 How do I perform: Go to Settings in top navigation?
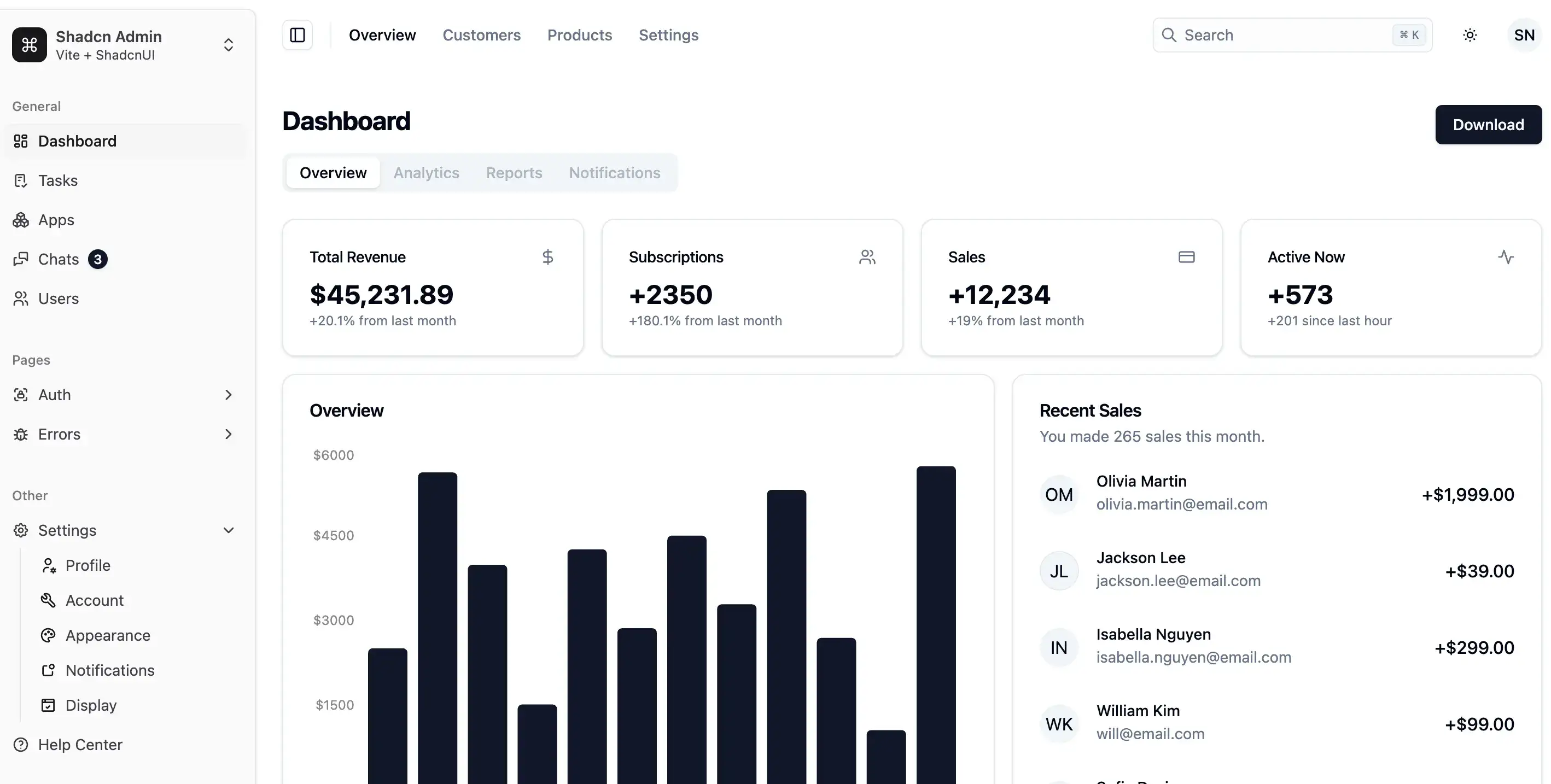point(668,35)
